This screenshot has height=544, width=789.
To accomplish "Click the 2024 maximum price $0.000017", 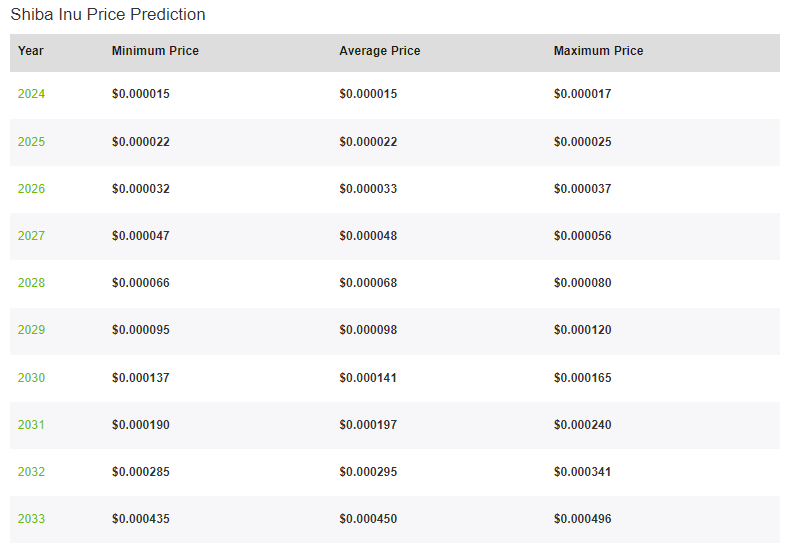I will [582, 94].
